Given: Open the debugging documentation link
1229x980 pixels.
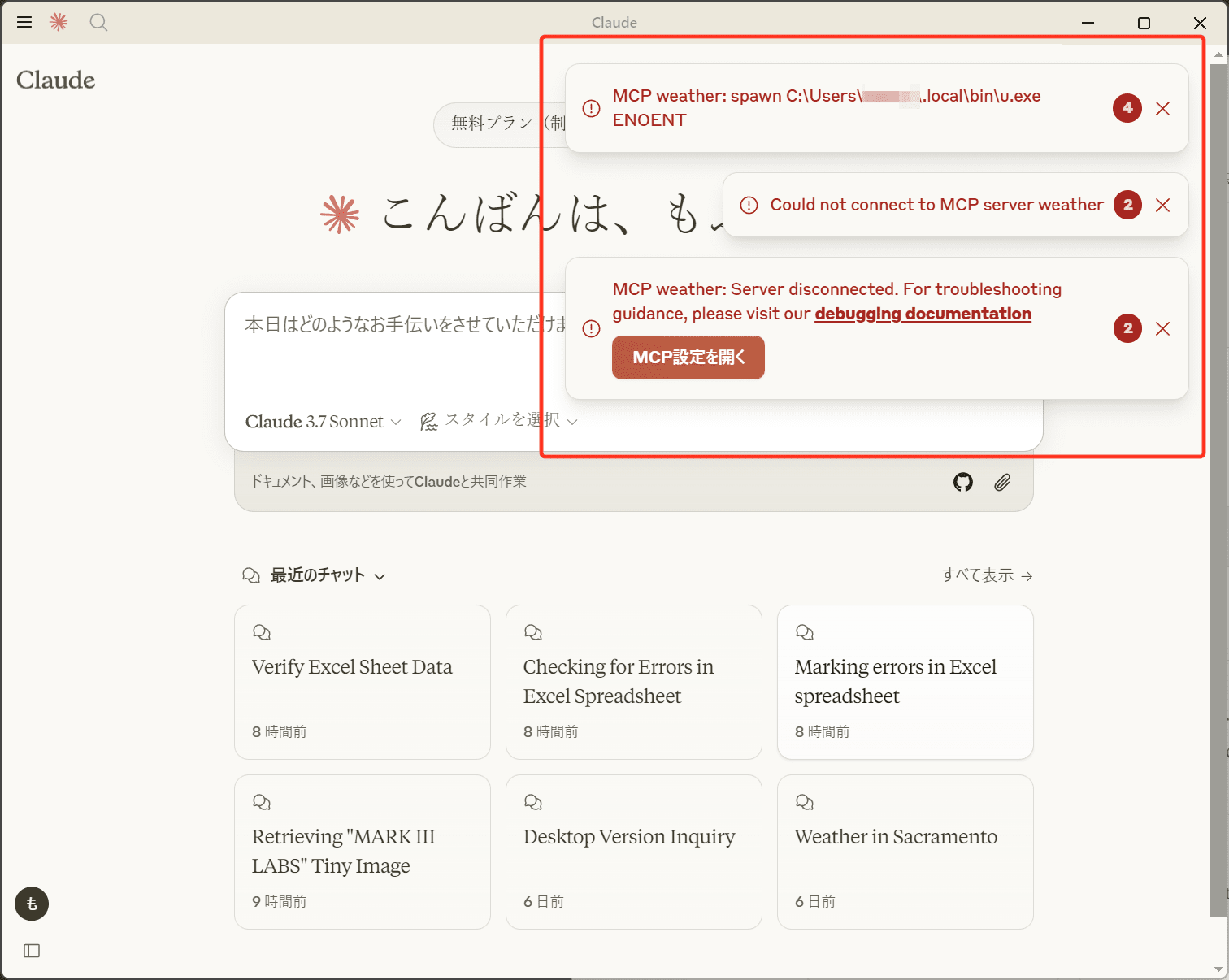Looking at the screenshot, I should click(x=923, y=314).
